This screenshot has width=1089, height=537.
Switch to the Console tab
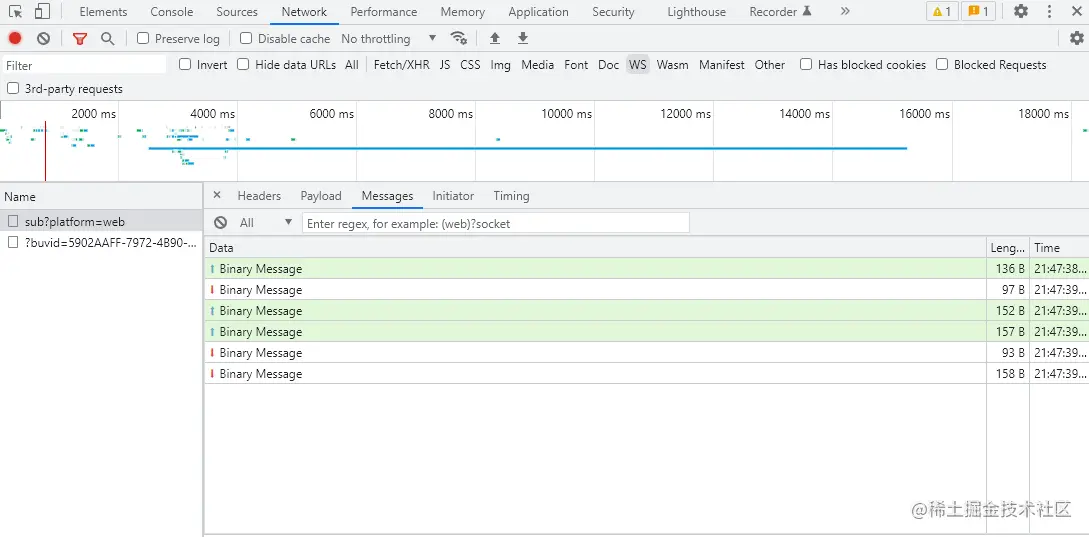click(172, 12)
